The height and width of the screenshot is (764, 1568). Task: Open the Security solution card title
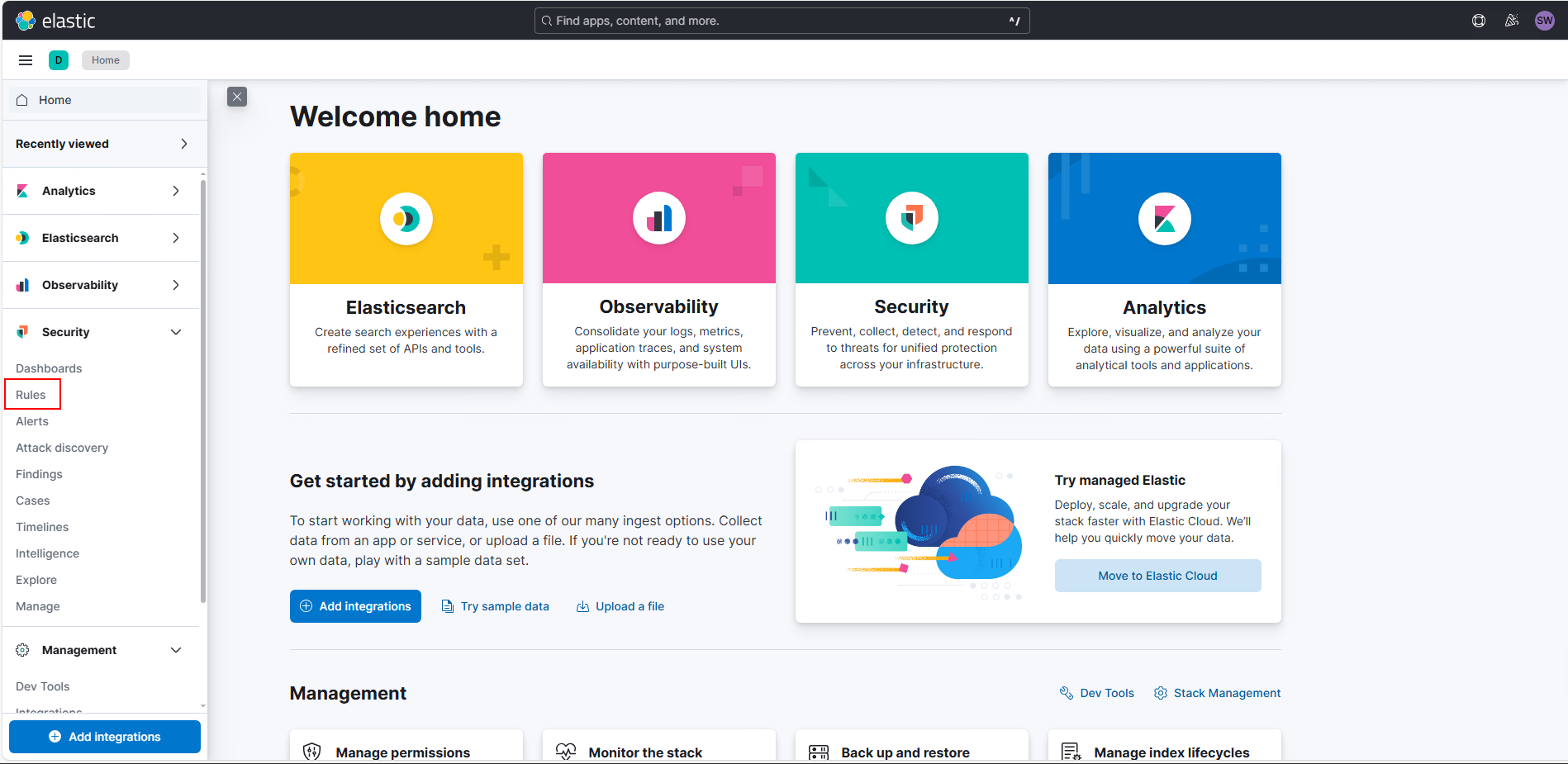[x=912, y=306]
